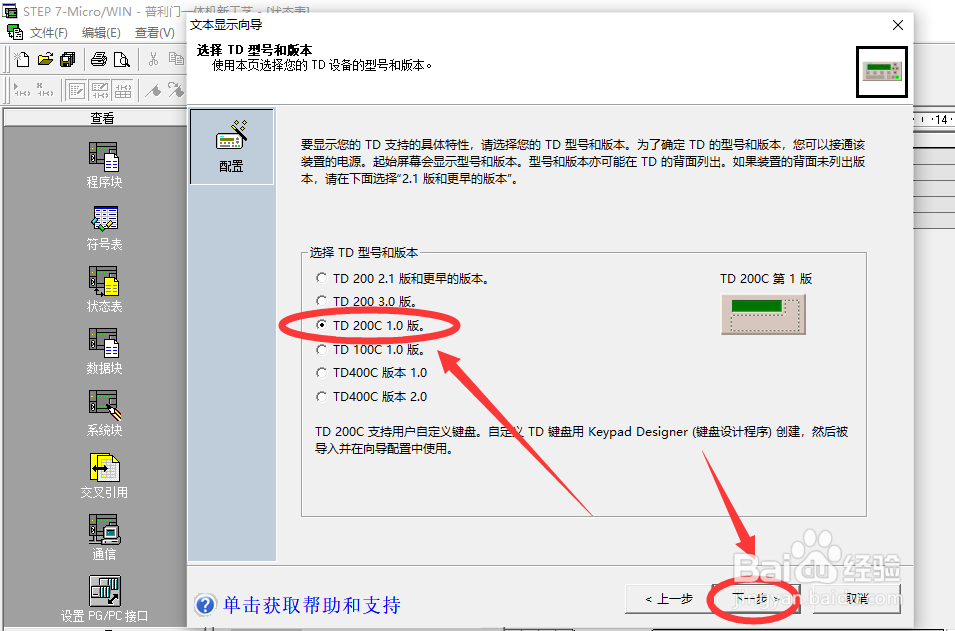Click the Print toolbar icon
Image resolution: width=955 pixels, height=631 pixels.
tap(99, 59)
